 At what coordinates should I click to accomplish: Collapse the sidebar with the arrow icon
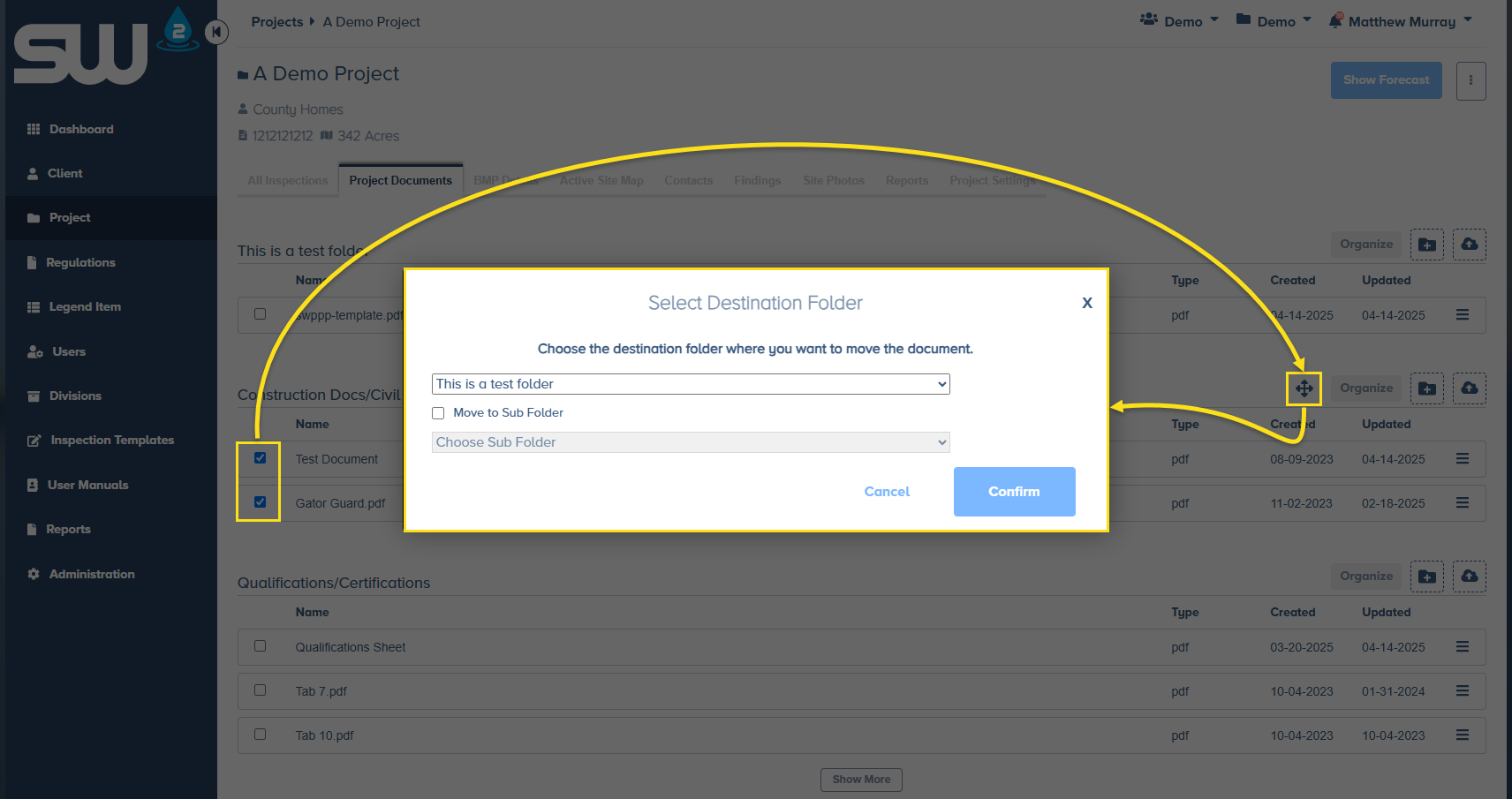click(x=216, y=33)
